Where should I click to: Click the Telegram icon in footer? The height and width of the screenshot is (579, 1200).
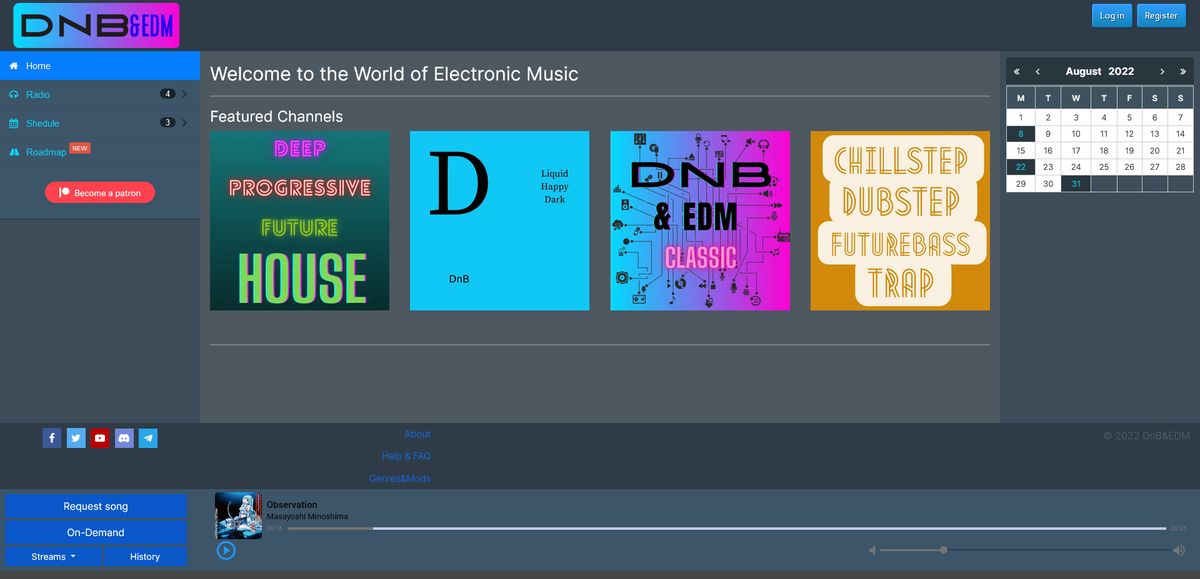pyautogui.click(x=148, y=438)
